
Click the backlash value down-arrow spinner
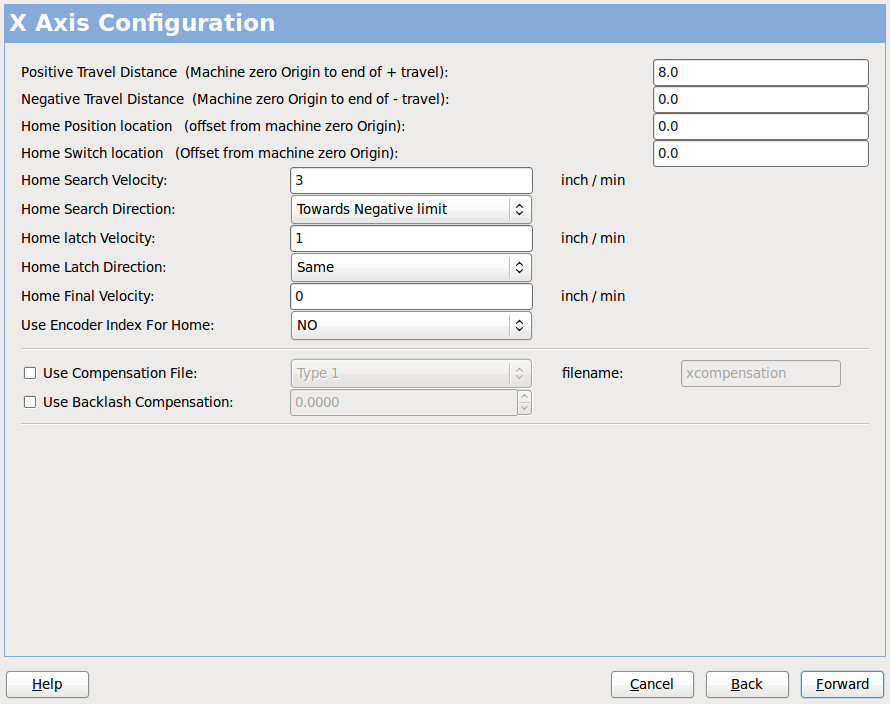pos(524,406)
